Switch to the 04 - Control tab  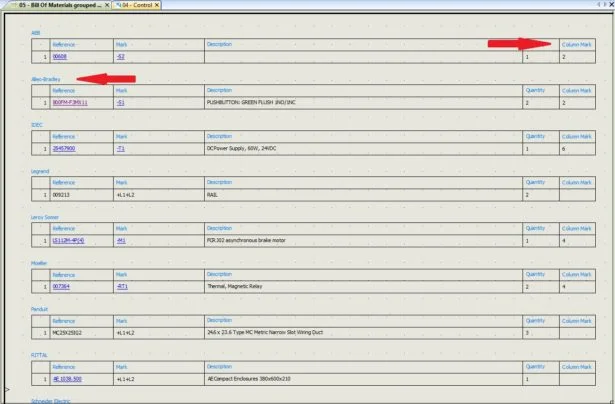[x=137, y=5]
